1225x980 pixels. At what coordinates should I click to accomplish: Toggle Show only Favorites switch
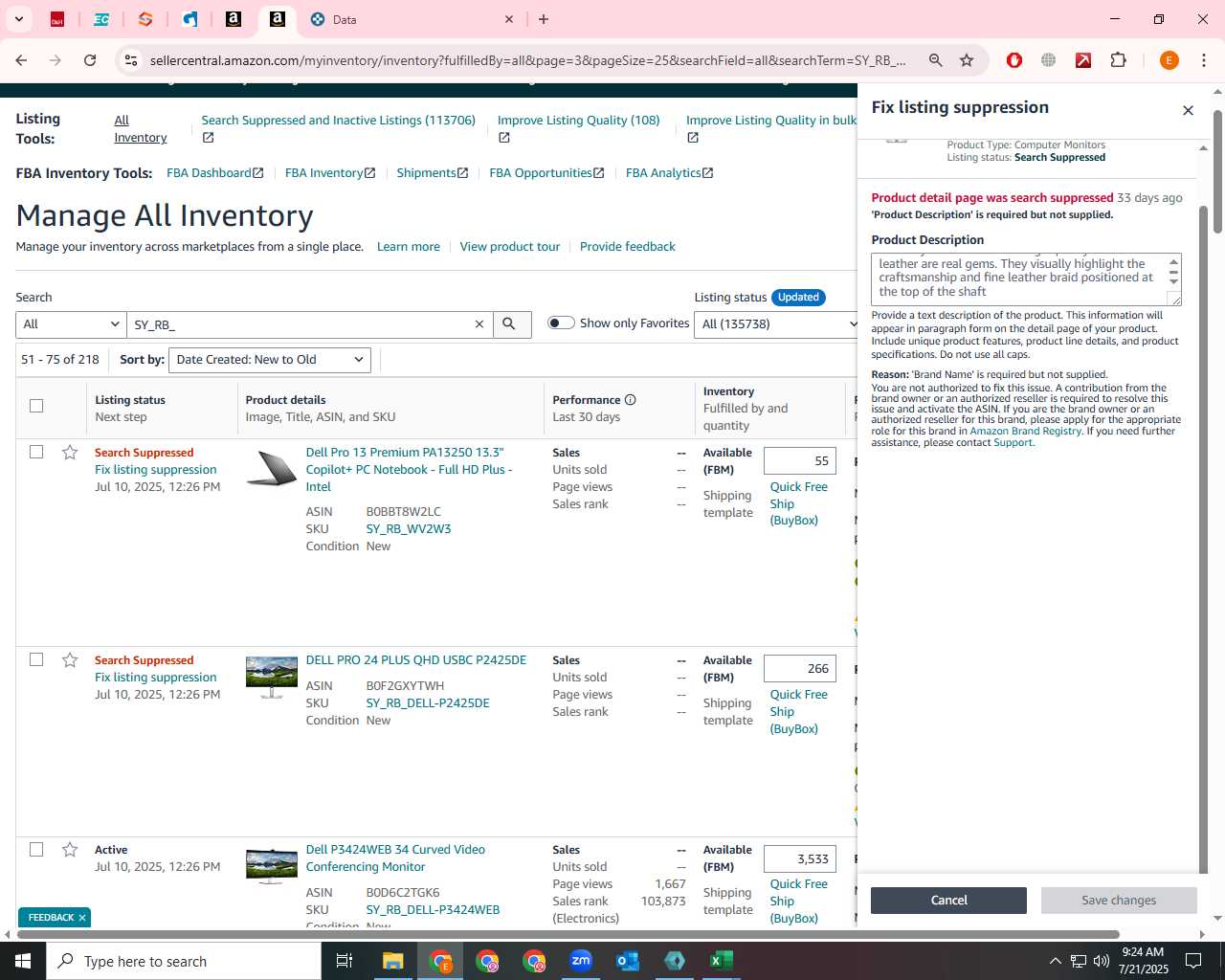coord(561,323)
